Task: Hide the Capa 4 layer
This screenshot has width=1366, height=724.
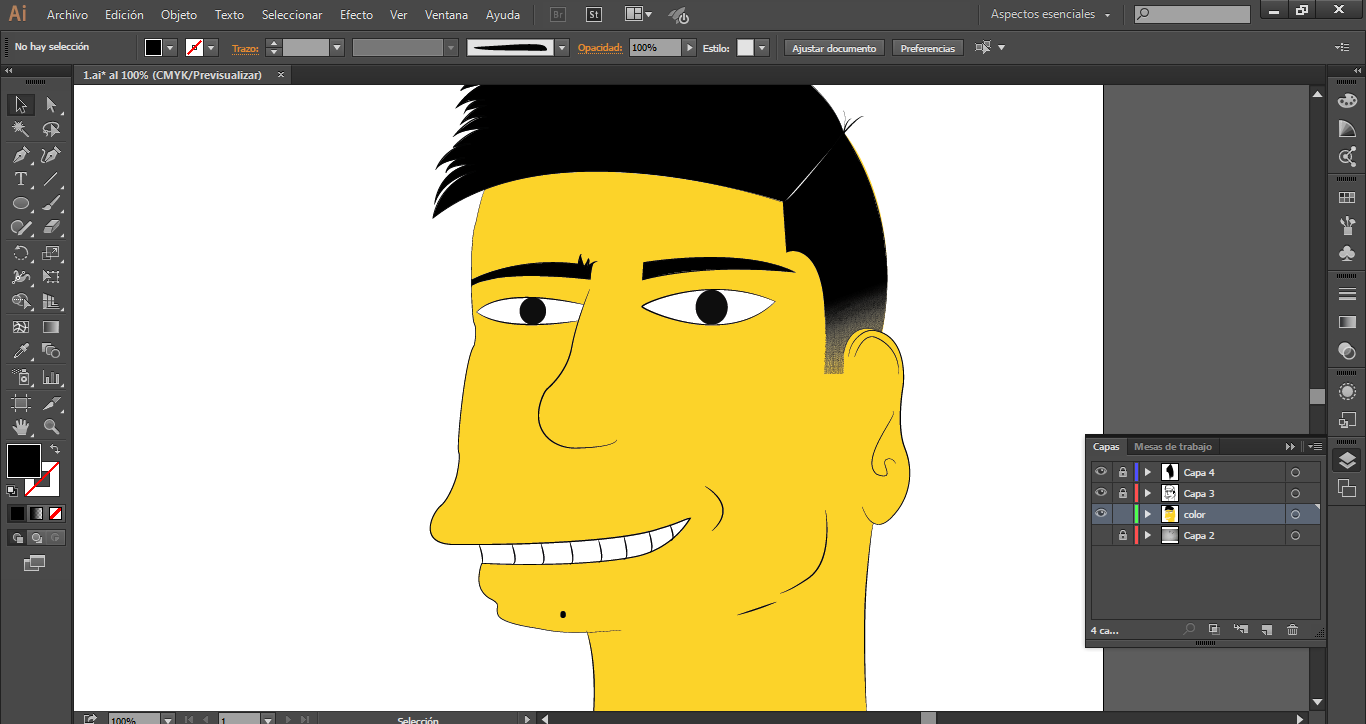Action: coord(1101,472)
